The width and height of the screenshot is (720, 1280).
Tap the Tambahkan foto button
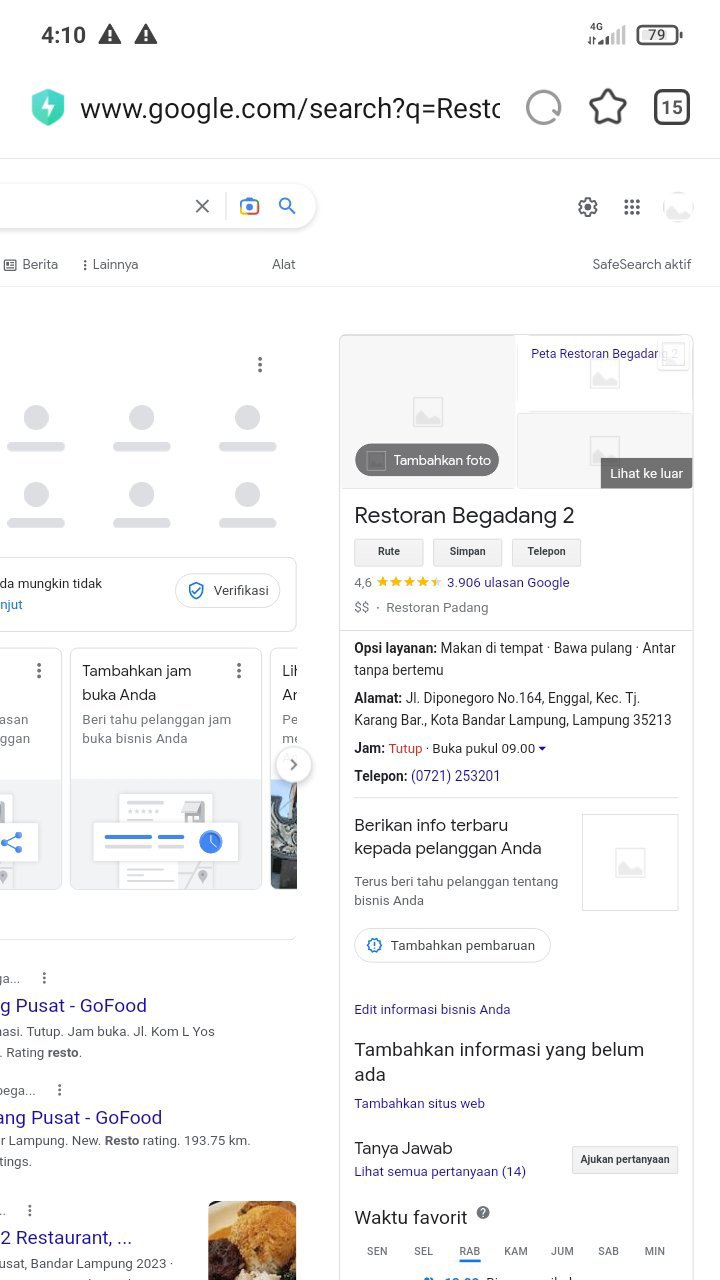[x=427, y=460]
